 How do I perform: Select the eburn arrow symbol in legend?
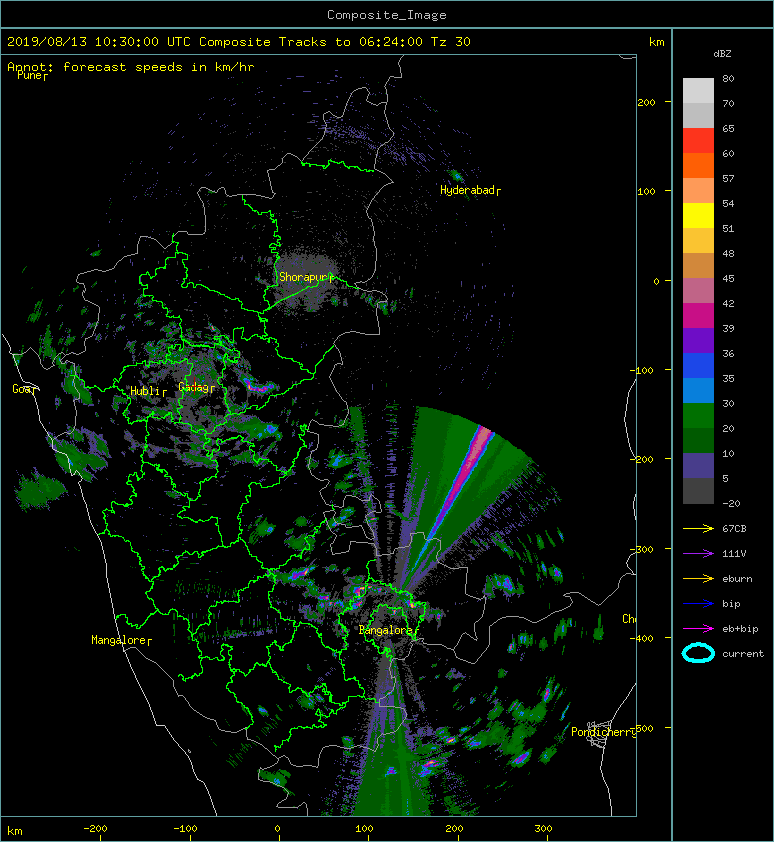tap(698, 579)
